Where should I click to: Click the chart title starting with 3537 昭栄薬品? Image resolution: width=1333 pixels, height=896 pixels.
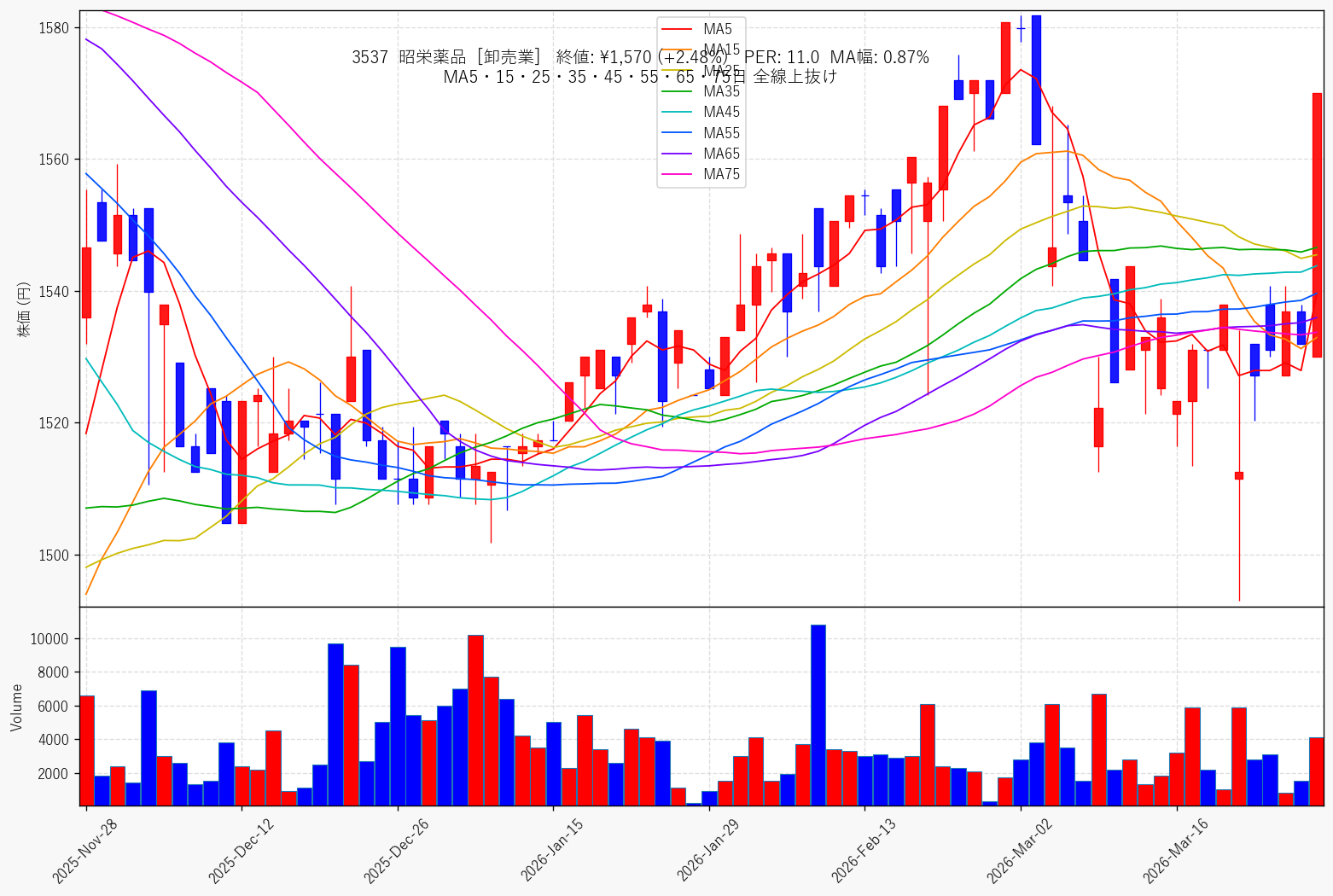[x=640, y=57]
